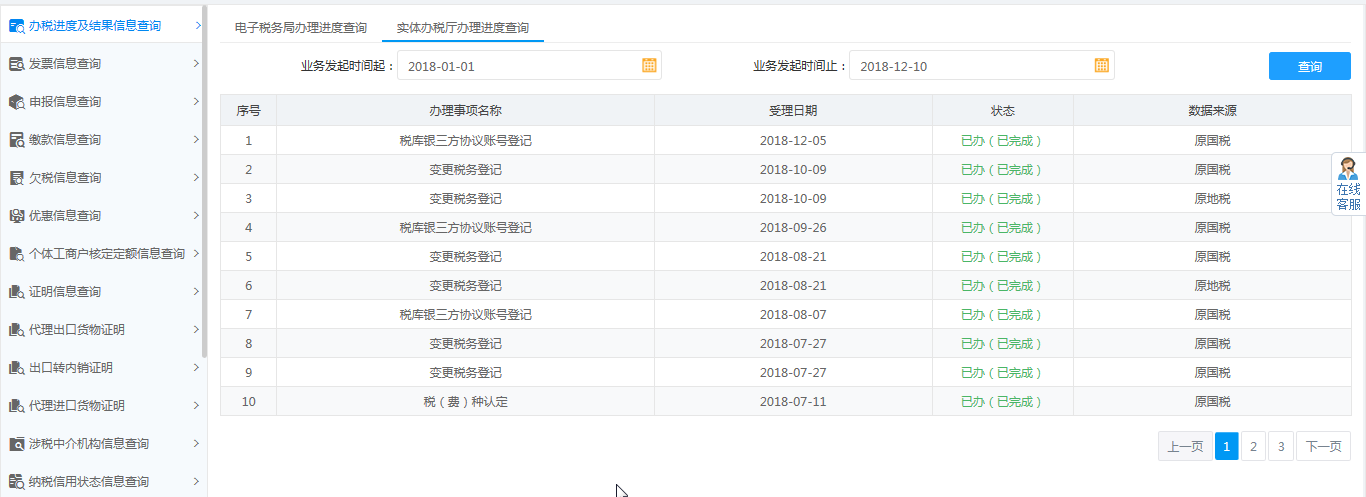The height and width of the screenshot is (497, 1366).
Task: Click 变更税务登记 in row 2
Action: click(465, 170)
